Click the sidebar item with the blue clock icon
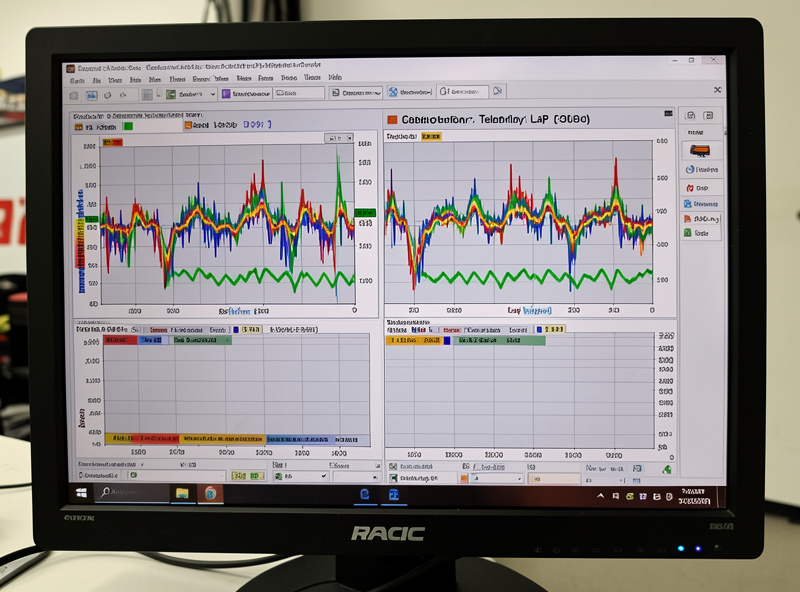Viewport: 800px width, 592px height. pos(702,169)
